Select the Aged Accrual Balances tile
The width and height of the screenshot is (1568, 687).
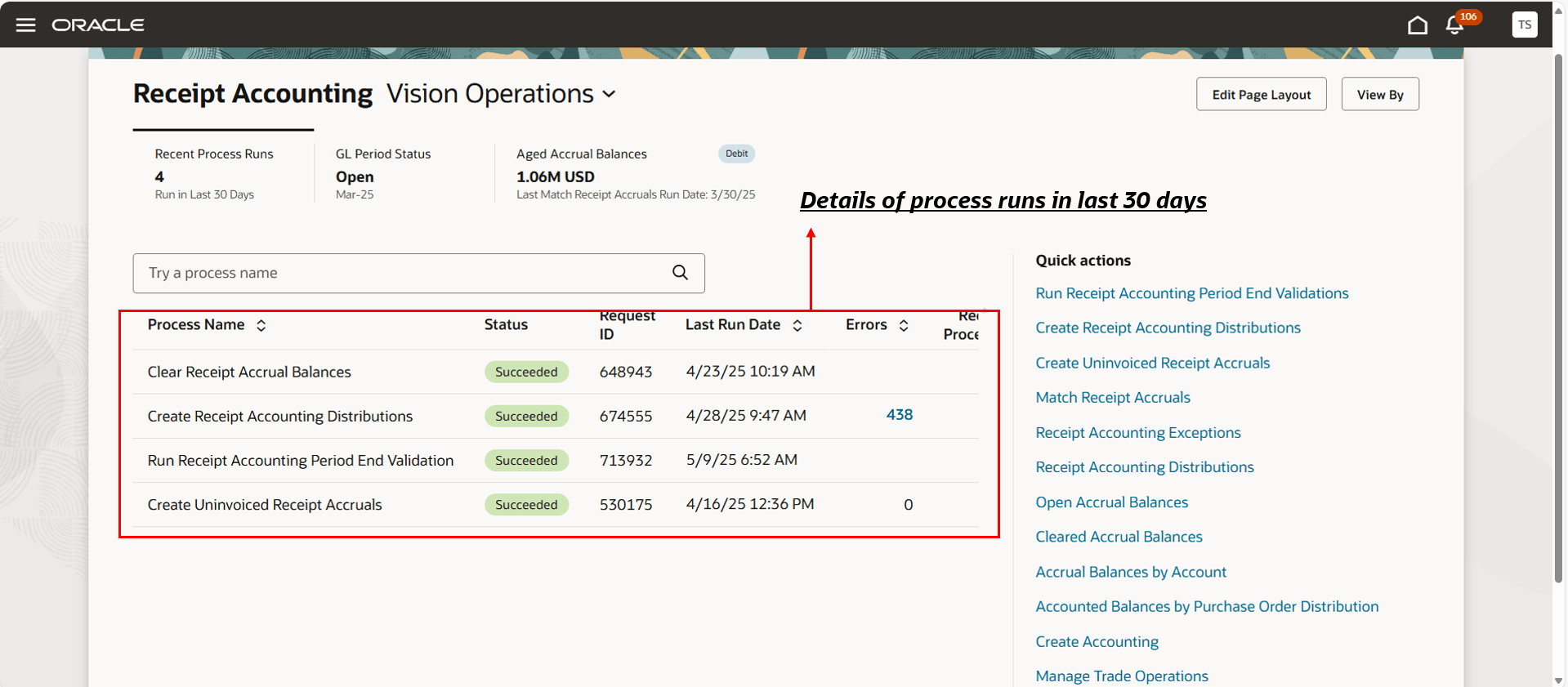pyautogui.click(x=635, y=173)
